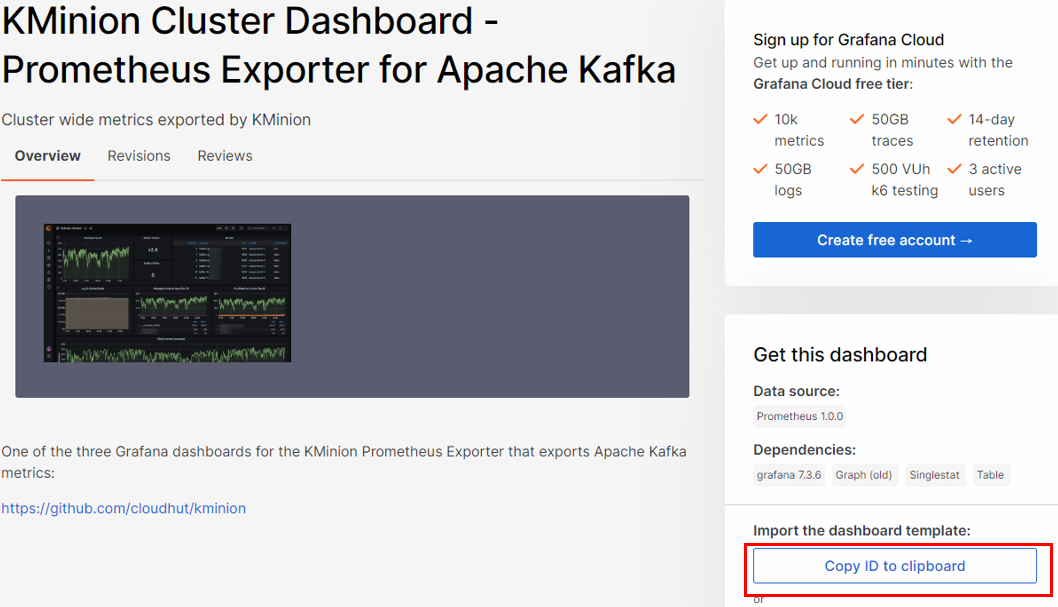Click the Singlestat dependency tag
Image resolution: width=1058 pixels, height=607 pixels.
[934, 475]
